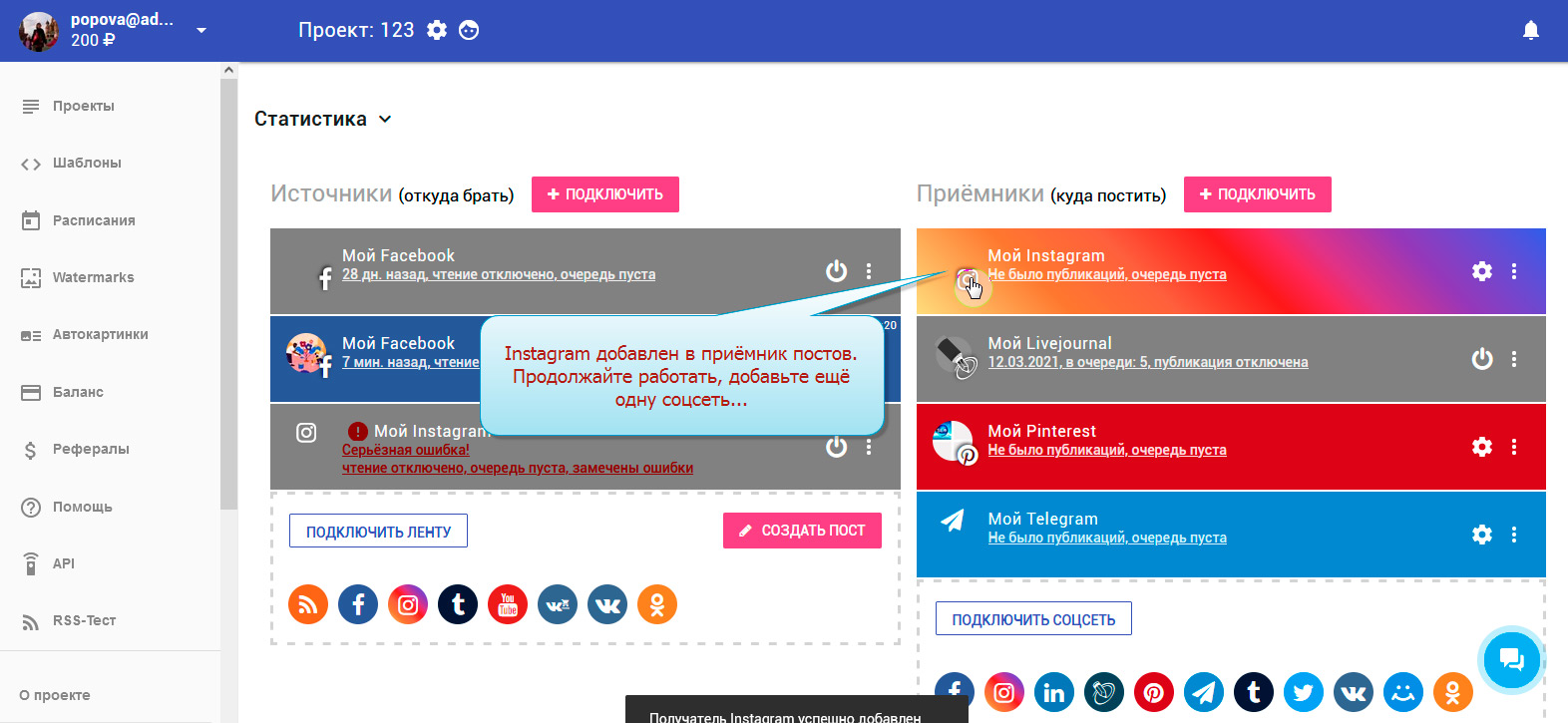This screenshot has width=1568, height=723.
Task: Open the live chat bubble
Action: (1511, 658)
